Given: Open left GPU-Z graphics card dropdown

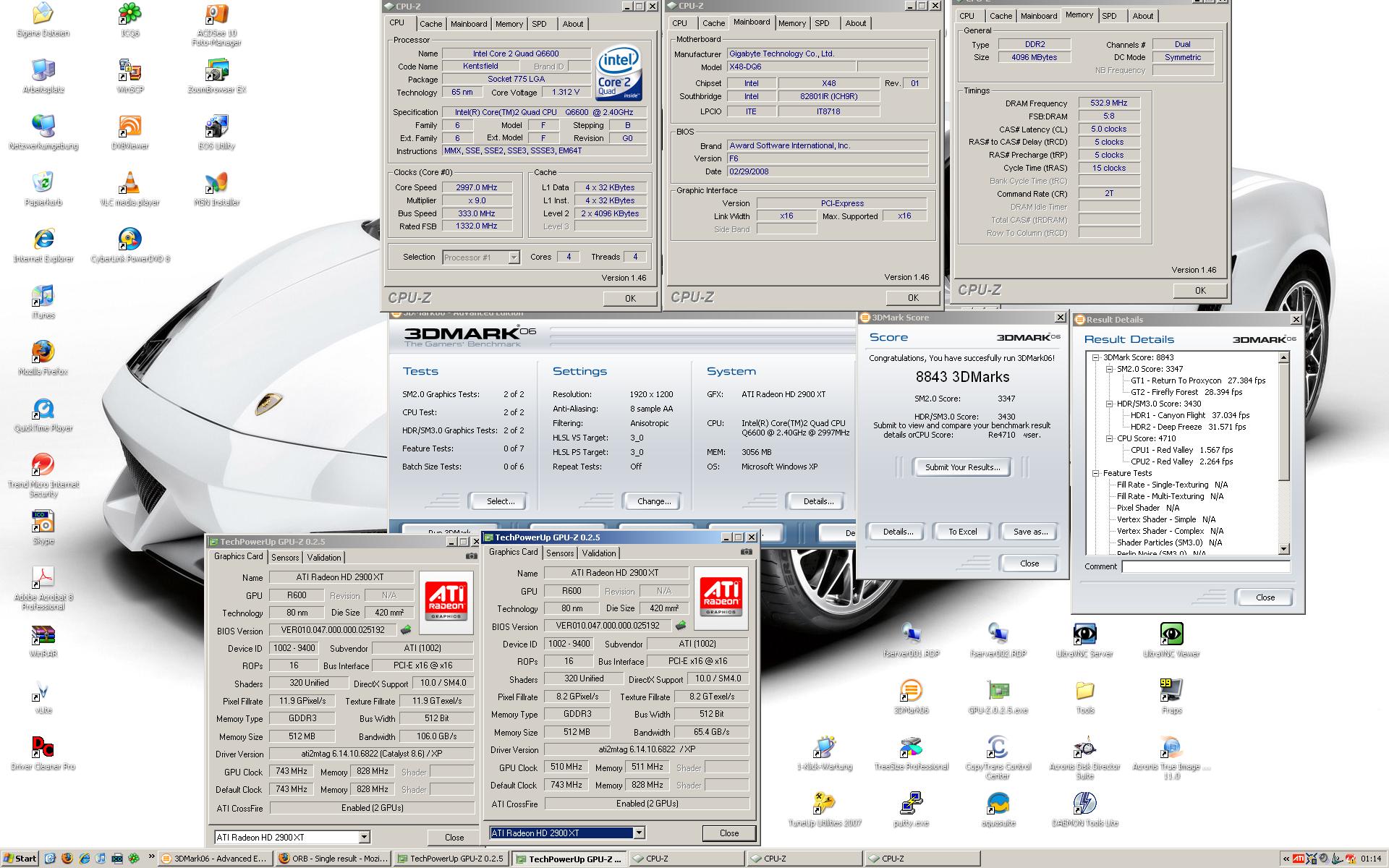Looking at the screenshot, I should coord(364,837).
